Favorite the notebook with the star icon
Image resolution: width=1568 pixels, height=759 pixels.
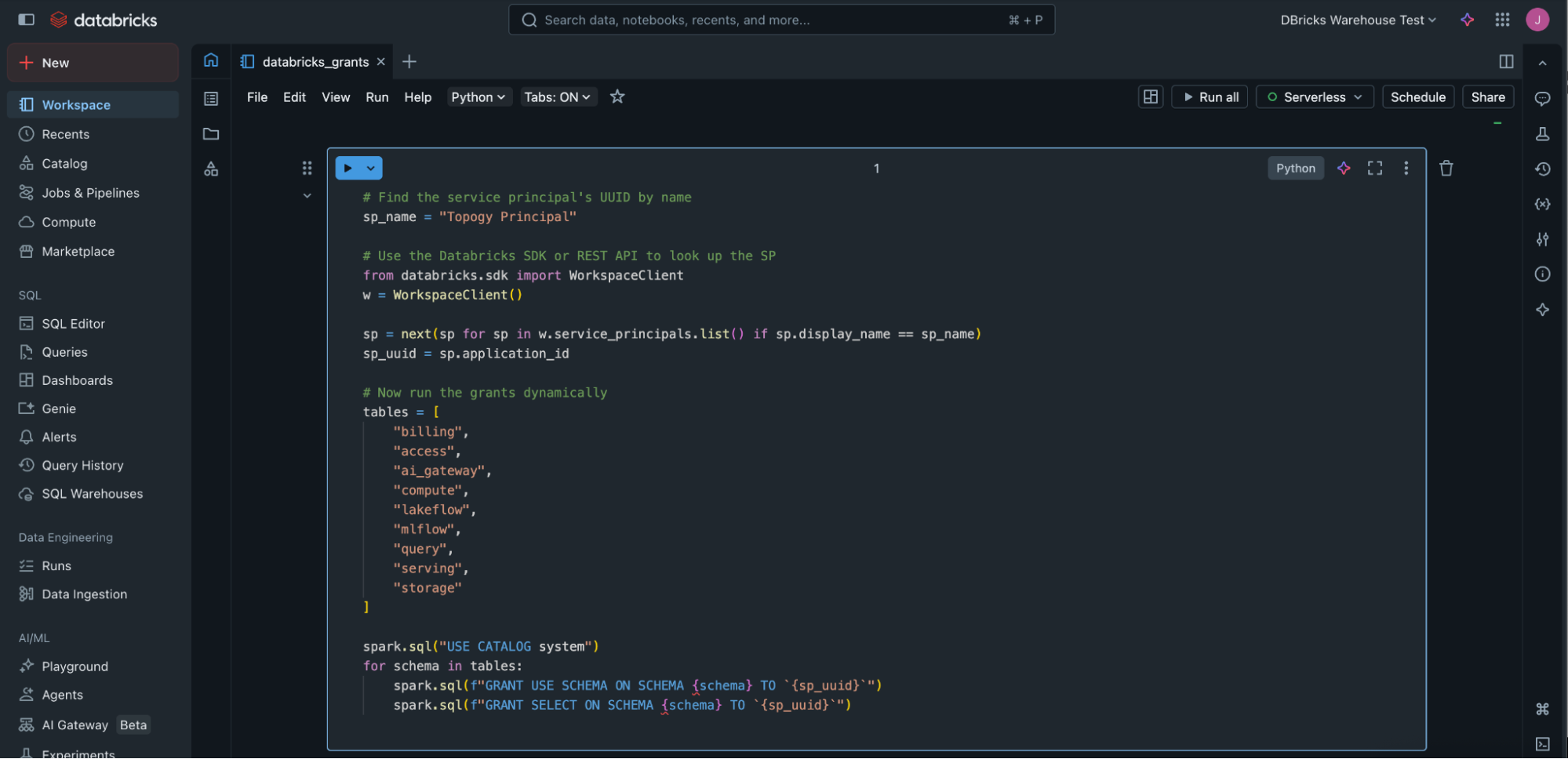click(x=617, y=96)
